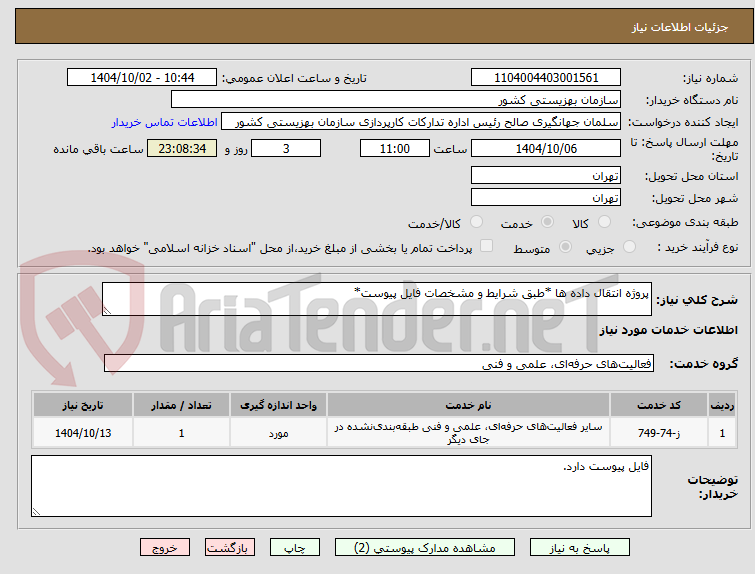Toggle اسناد خزانه اسلامی payment checkbox
This screenshot has height=574, width=755.
[487, 246]
